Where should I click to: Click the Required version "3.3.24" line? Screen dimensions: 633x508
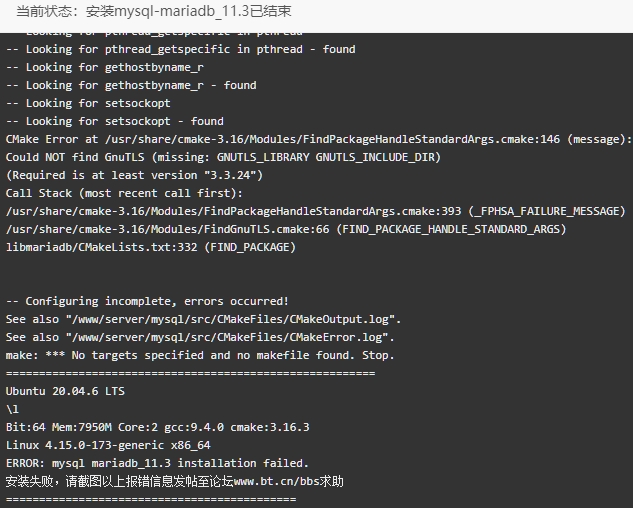click(x=134, y=175)
